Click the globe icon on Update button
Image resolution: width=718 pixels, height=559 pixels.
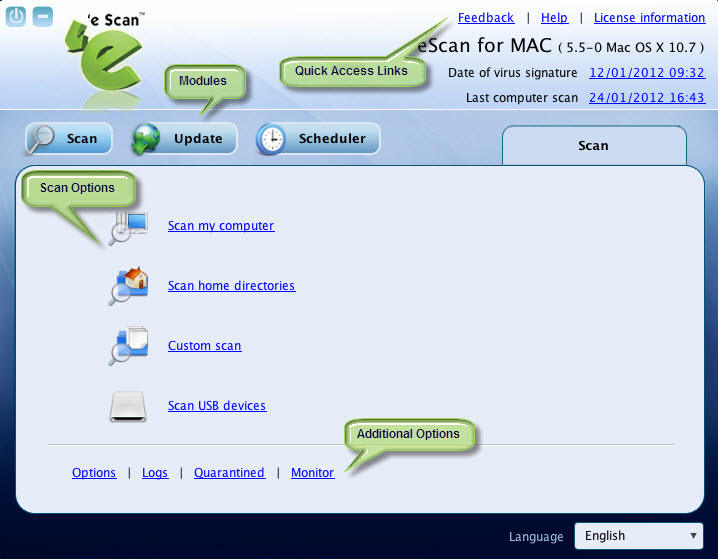click(146, 138)
